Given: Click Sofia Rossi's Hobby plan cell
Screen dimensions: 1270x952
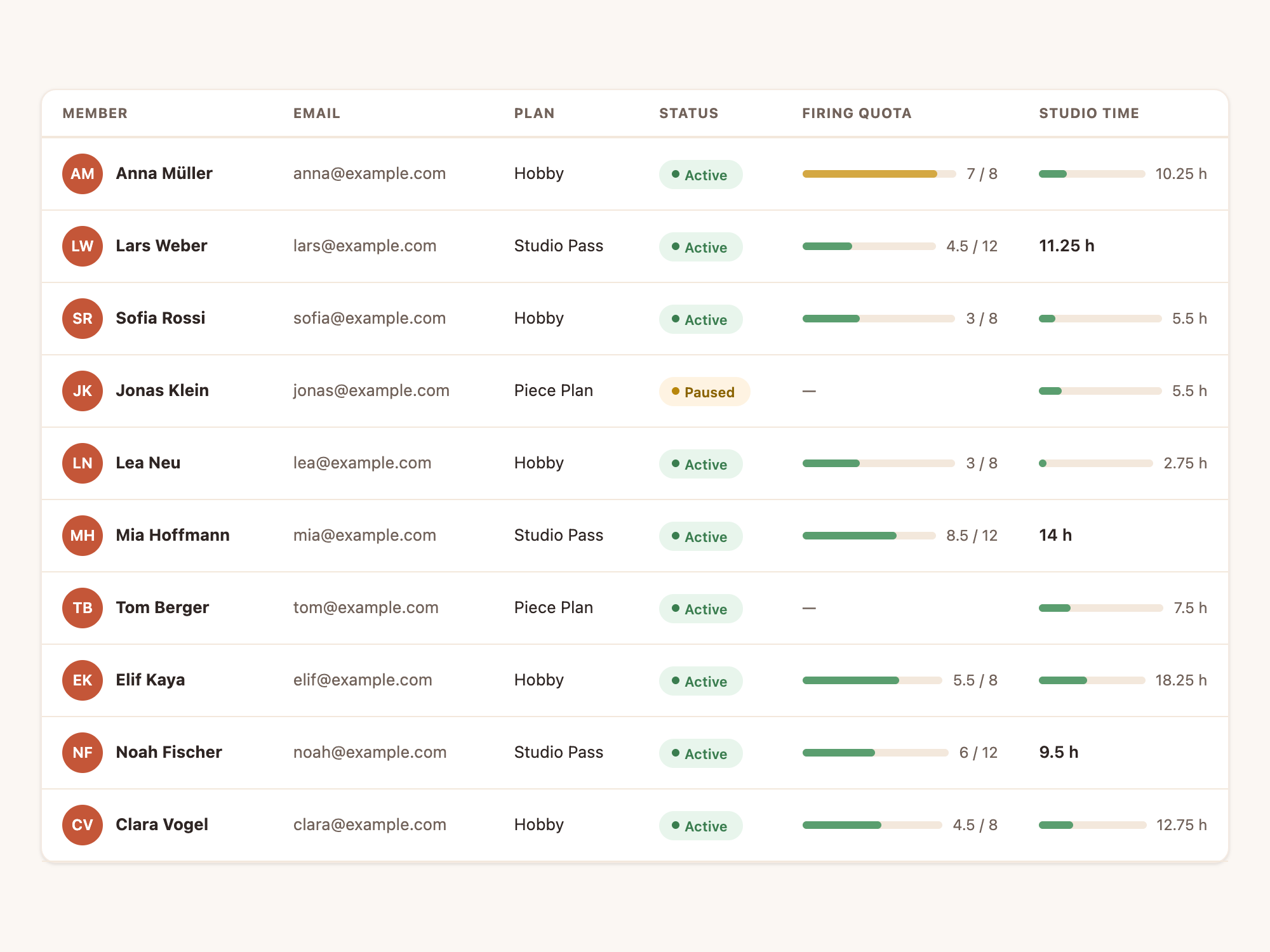Looking at the screenshot, I should coord(539,319).
